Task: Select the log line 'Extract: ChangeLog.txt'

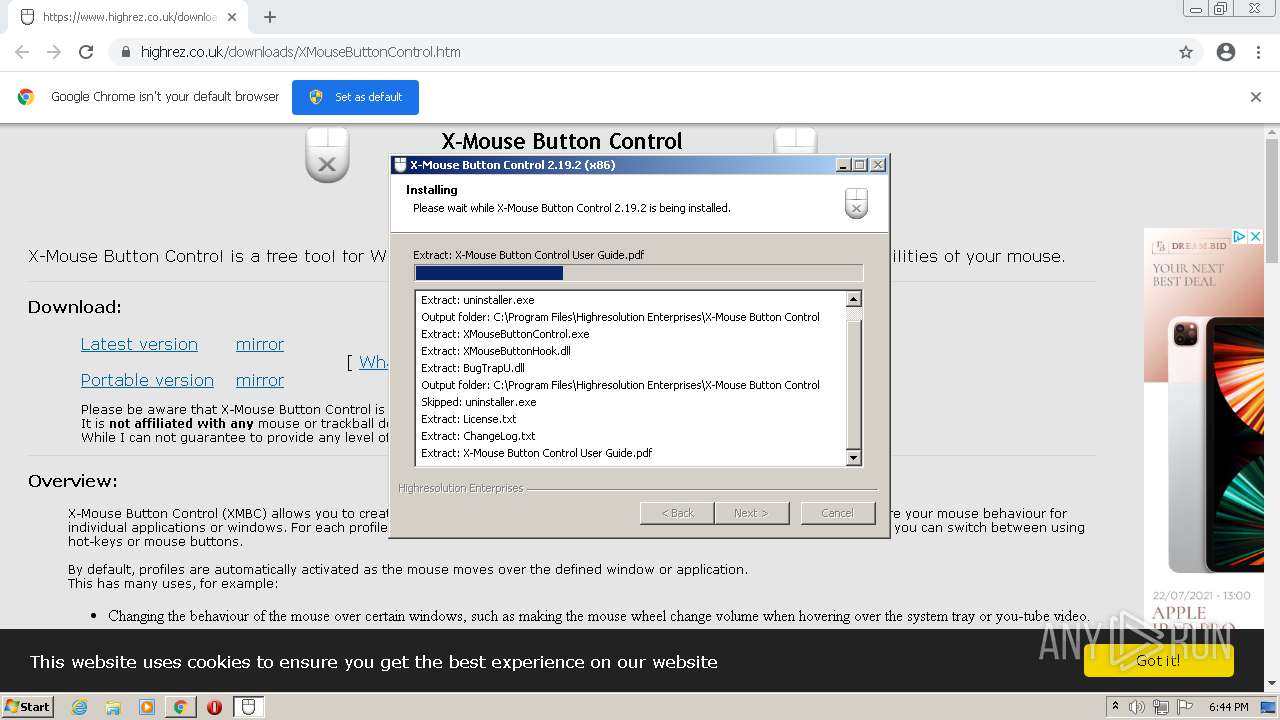Action: 478,436
